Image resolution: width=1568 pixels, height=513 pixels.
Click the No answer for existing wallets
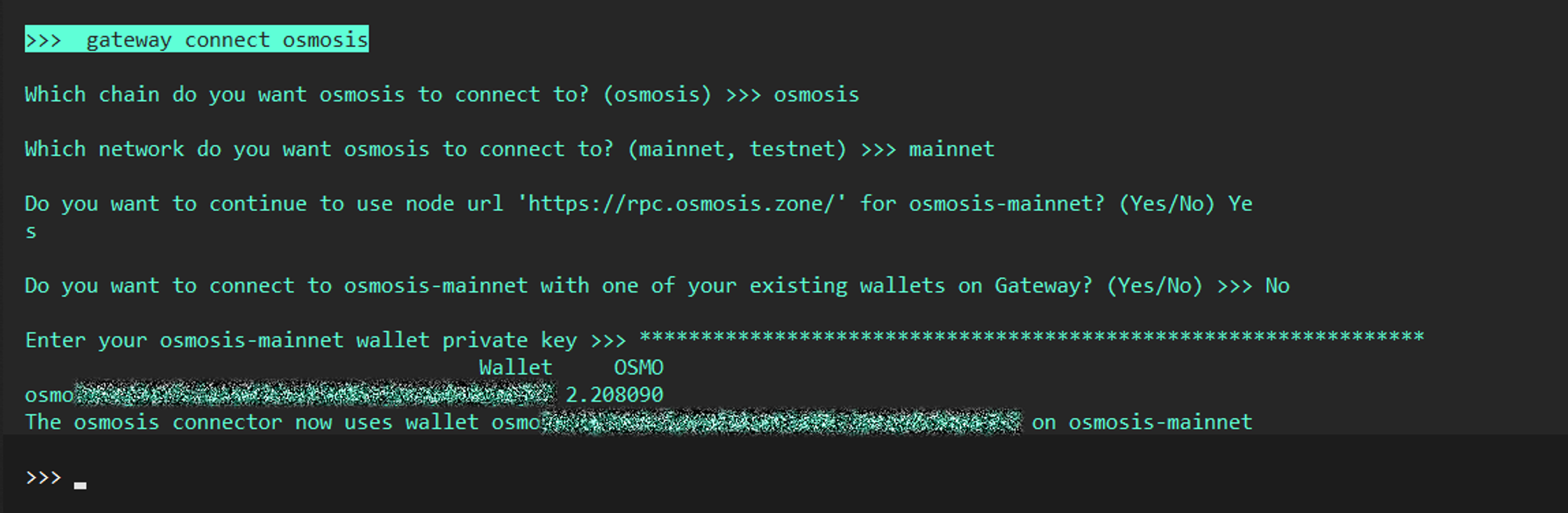pyautogui.click(x=1277, y=286)
